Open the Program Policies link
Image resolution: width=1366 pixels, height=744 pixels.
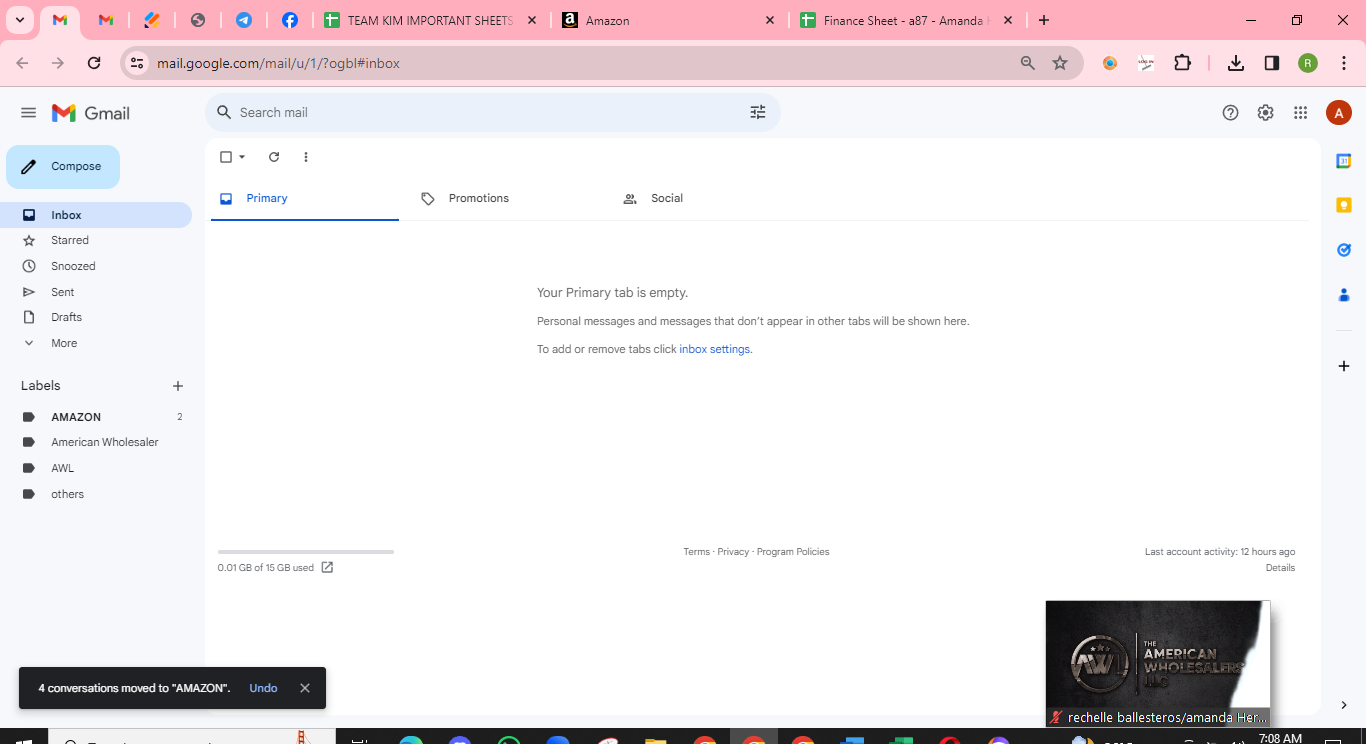click(x=793, y=552)
